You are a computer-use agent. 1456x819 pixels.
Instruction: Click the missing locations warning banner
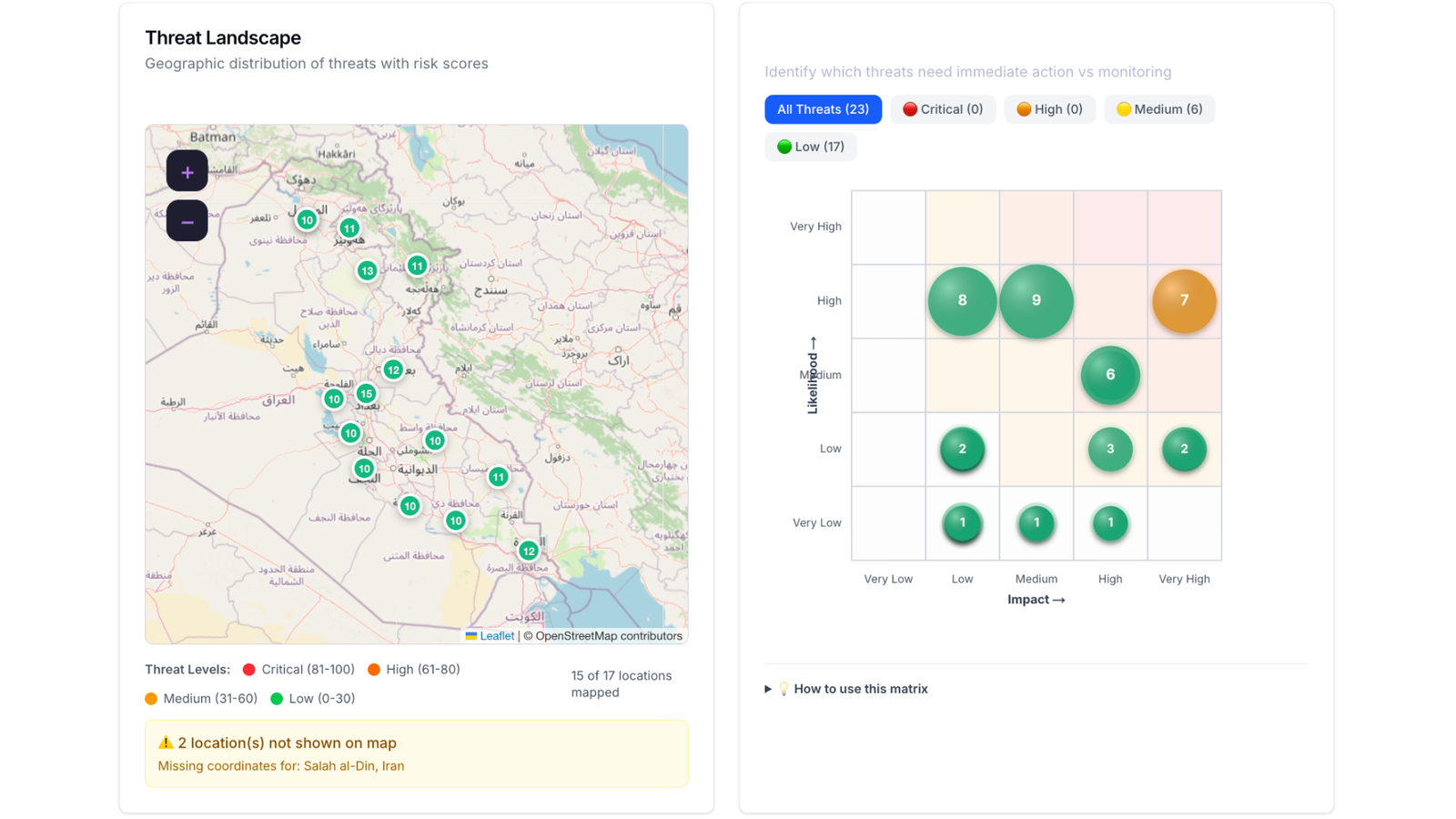pos(416,753)
